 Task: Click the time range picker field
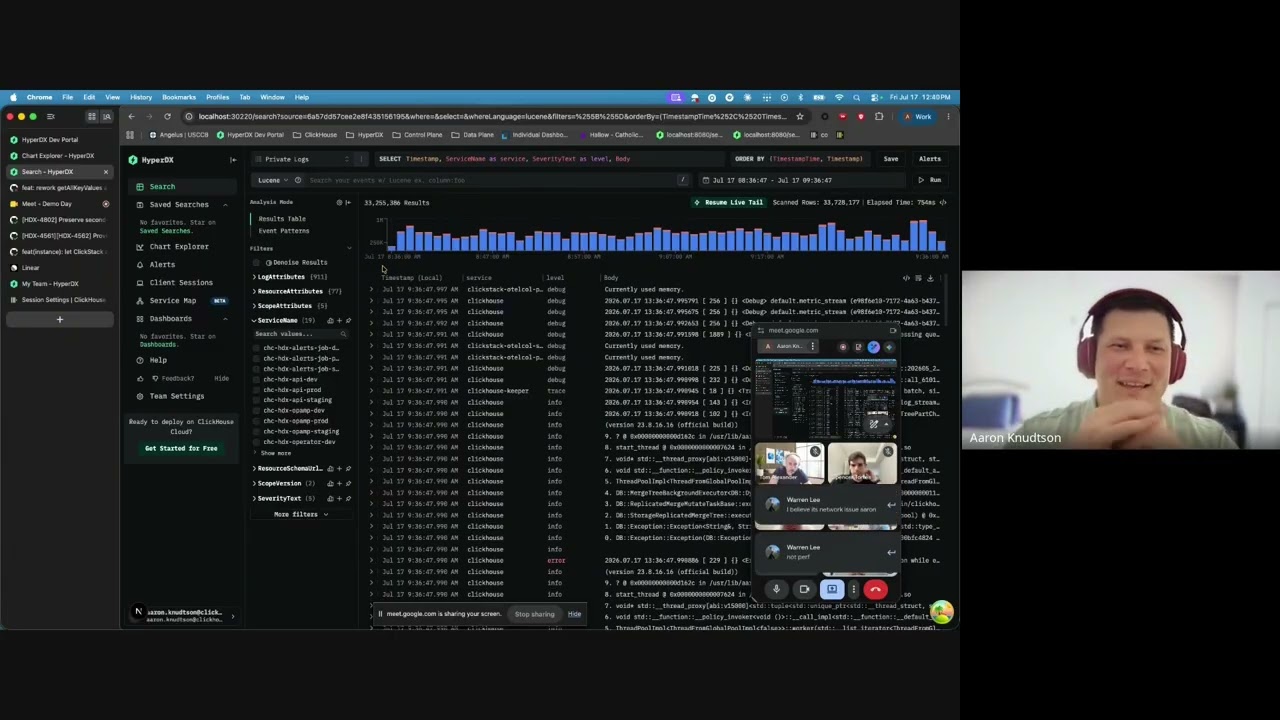click(x=800, y=180)
